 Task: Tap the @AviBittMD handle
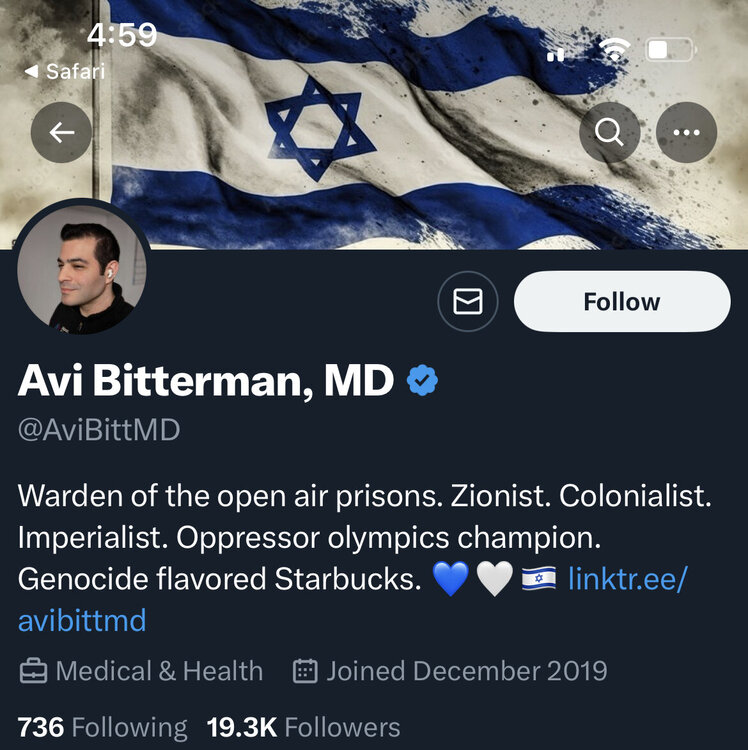click(99, 430)
